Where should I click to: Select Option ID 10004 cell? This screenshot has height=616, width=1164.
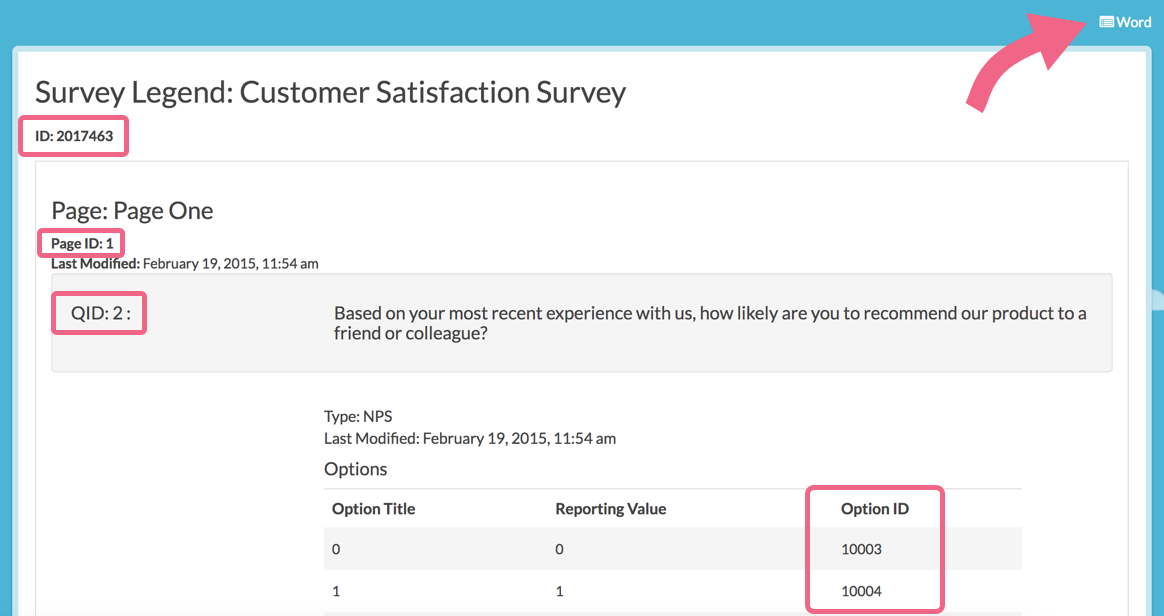click(x=861, y=591)
